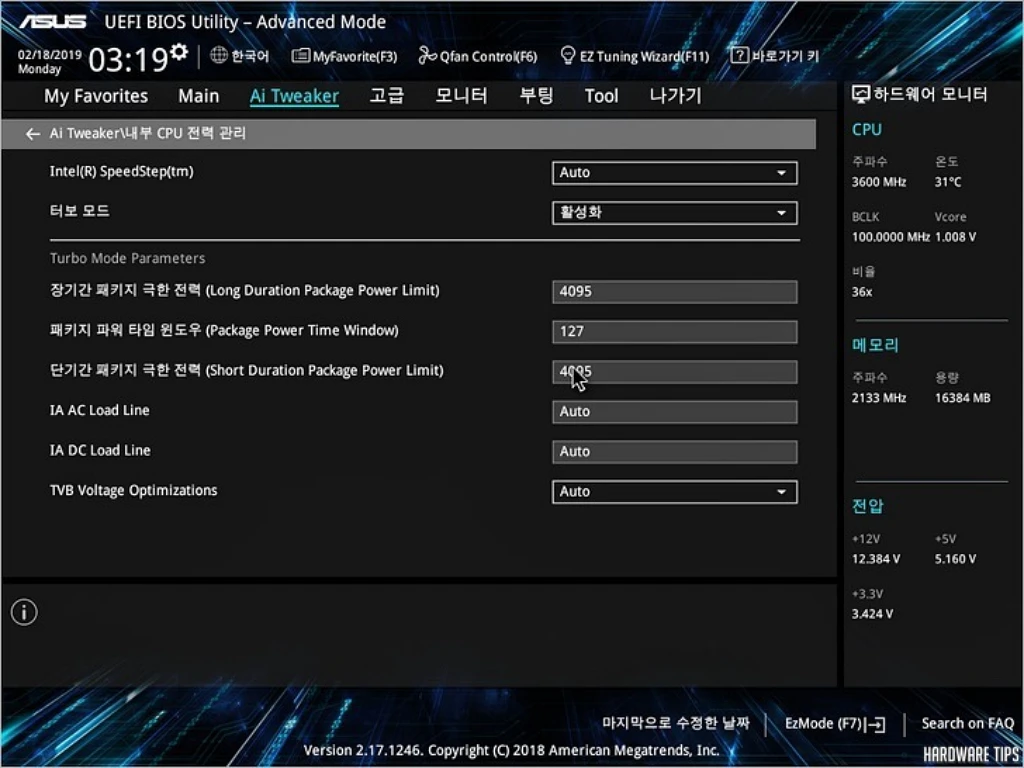Click the 3.424 V voltage reading
1024x768 pixels.
tap(872, 615)
